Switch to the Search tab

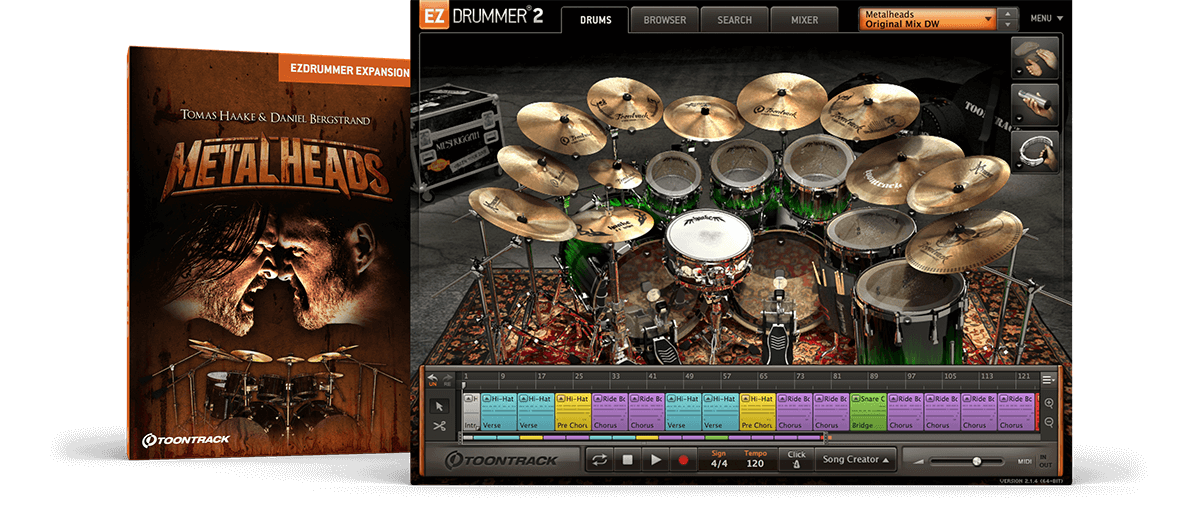click(x=734, y=20)
